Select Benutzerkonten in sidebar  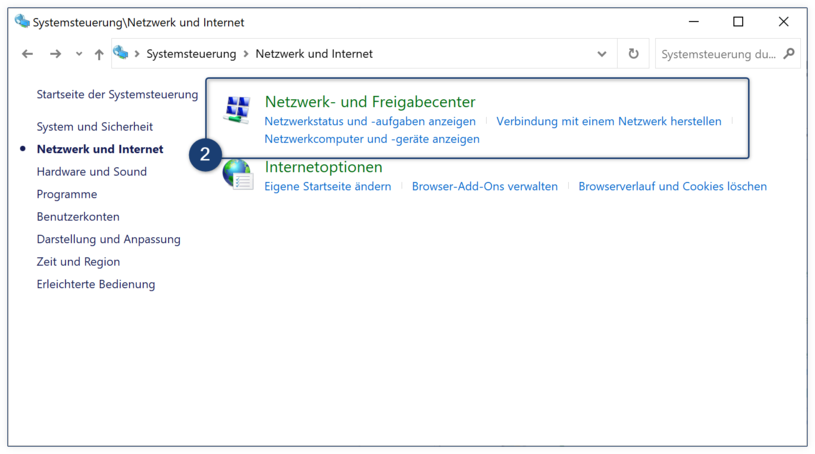point(78,216)
